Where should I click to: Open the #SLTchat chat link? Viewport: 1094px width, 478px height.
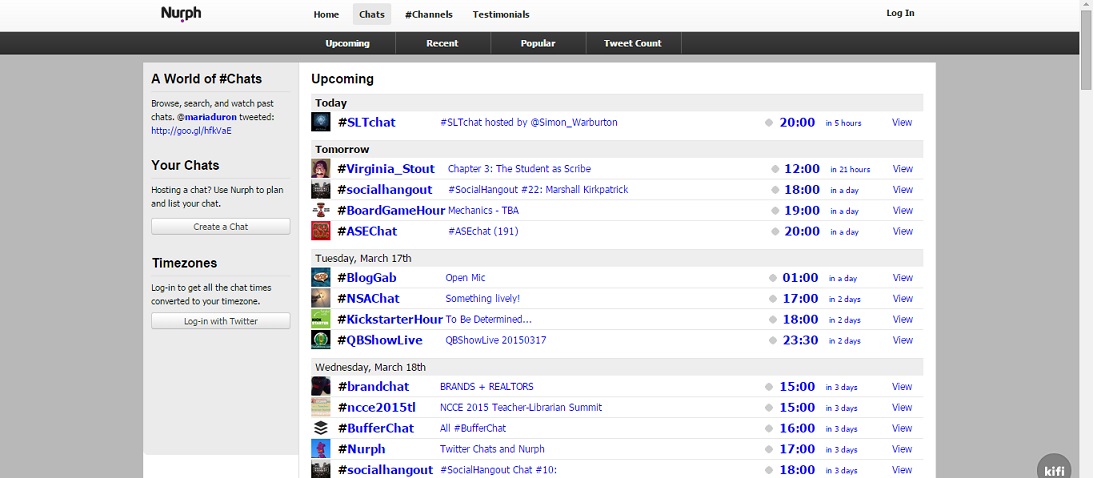pos(366,122)
